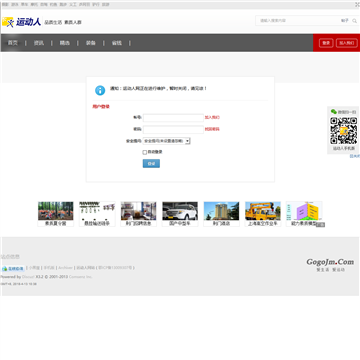Image resolution: width=360 pixels, height=360 pixels.
Task: Click the 站点信息 footer heading link
Action: [x=10, y=257]
